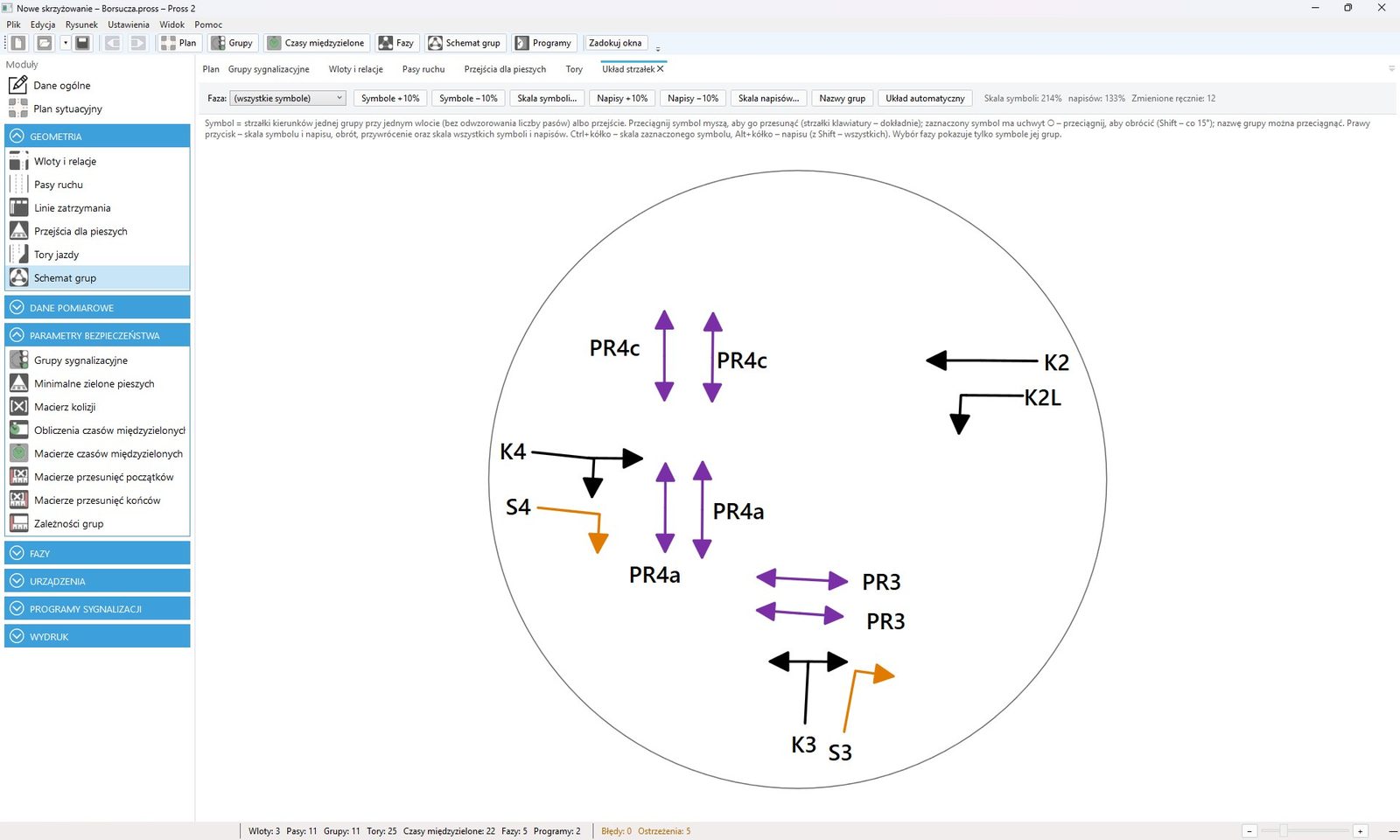This screenshot has width=1400, height=840.
Task: Open the Rysunek menu
Action: 81,24
